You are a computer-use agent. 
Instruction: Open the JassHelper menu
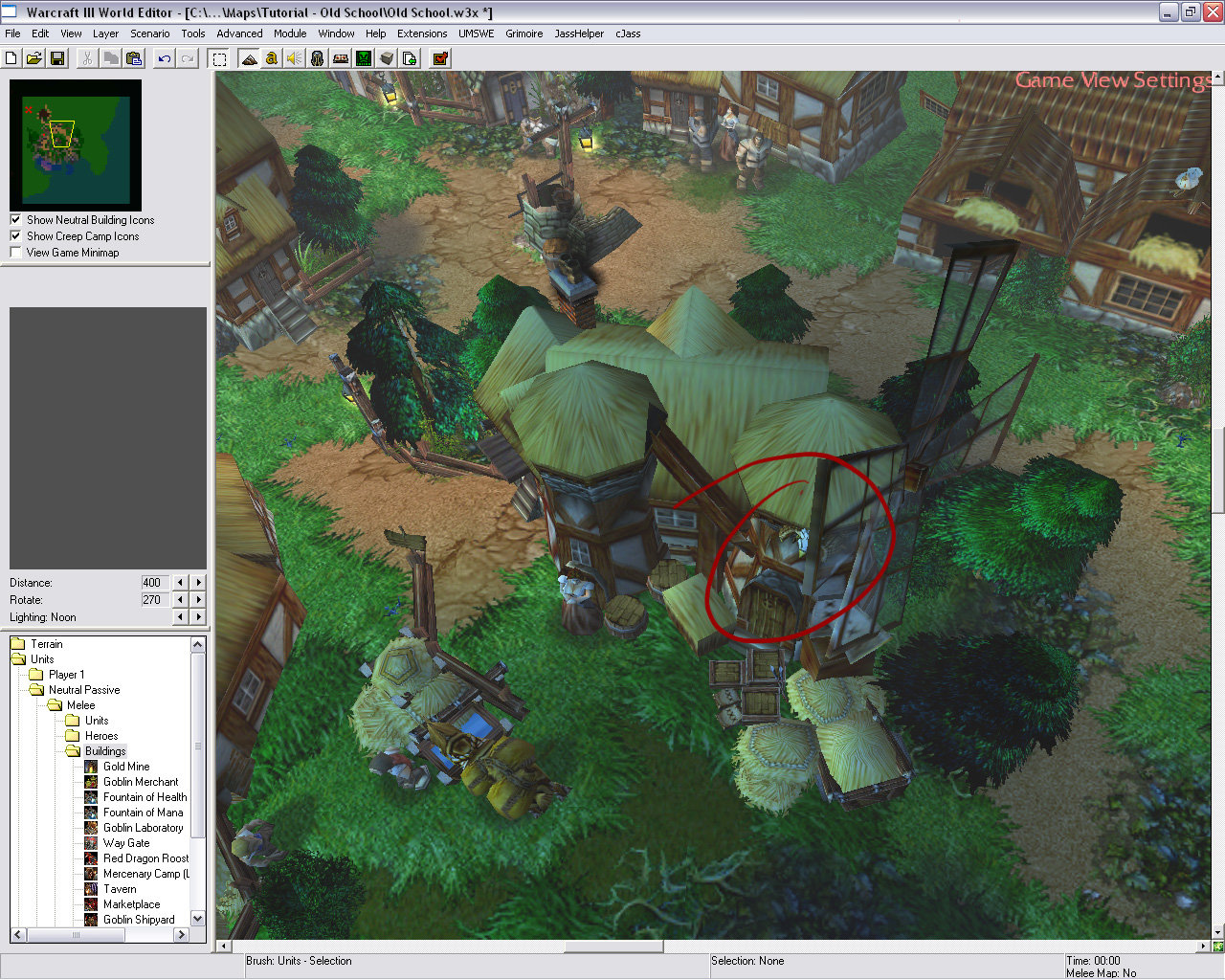pos(579,33)
